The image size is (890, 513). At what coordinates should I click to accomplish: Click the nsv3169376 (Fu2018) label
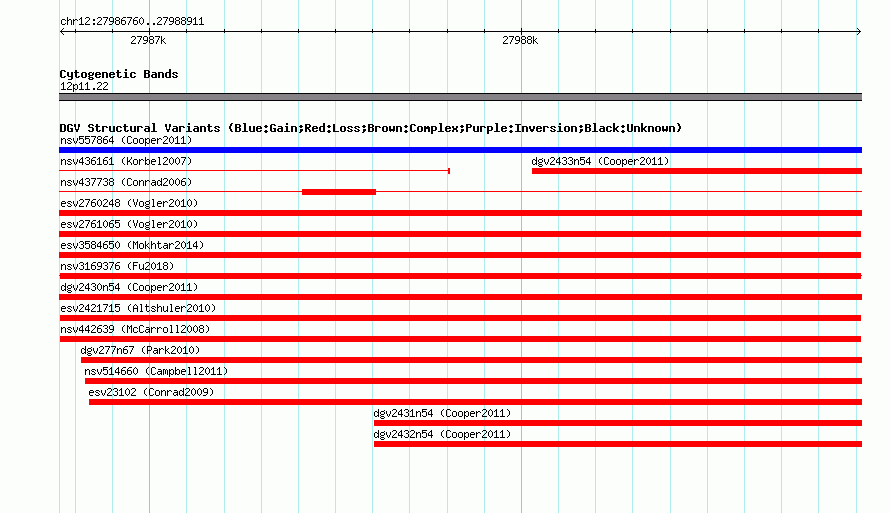click(x=117, y=266)
